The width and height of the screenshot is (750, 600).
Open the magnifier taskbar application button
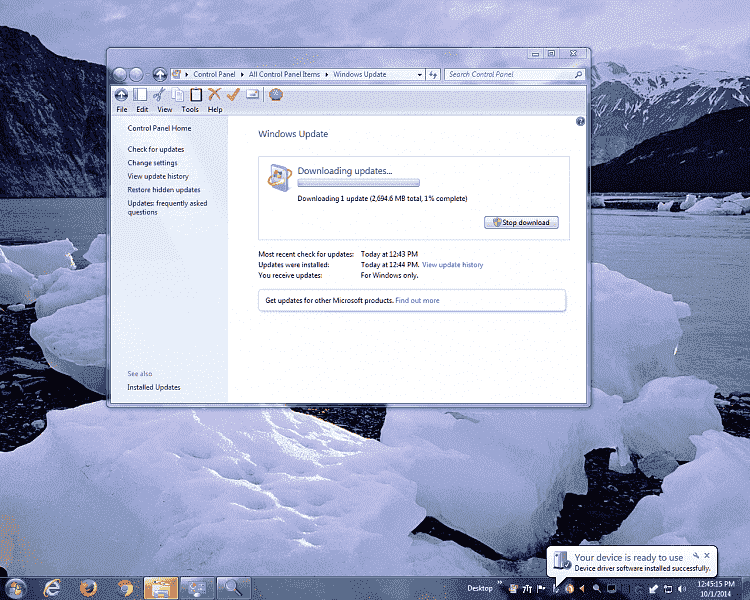(233, 588)
